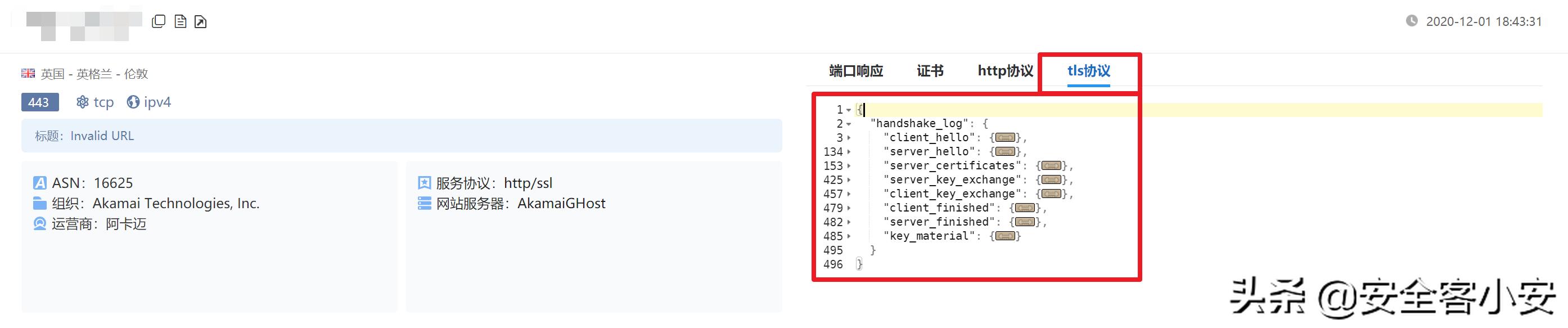Click timestamp 2020-12-01 18:43:31
Viewport: 1568px width, 328px height.
tap(1484, 21)
